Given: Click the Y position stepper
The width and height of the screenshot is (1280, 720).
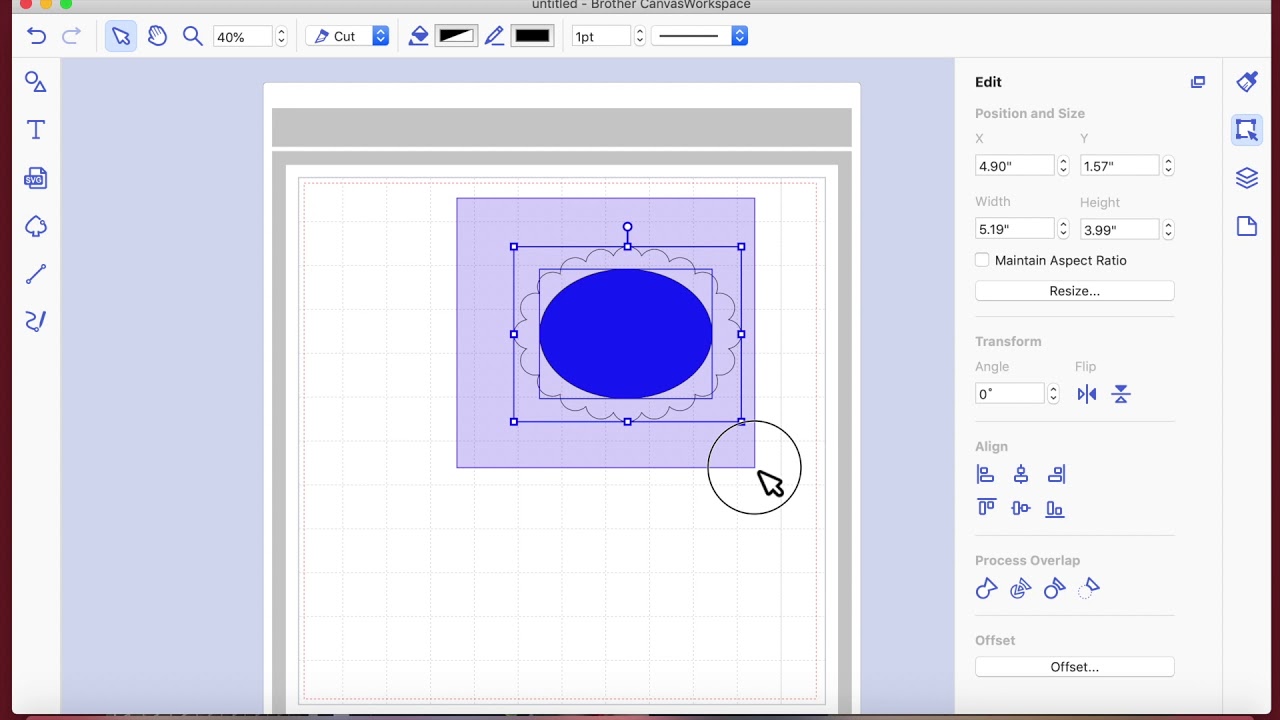Looking at the screenshot, I should pyautogui.click(x=1168, y=166).
